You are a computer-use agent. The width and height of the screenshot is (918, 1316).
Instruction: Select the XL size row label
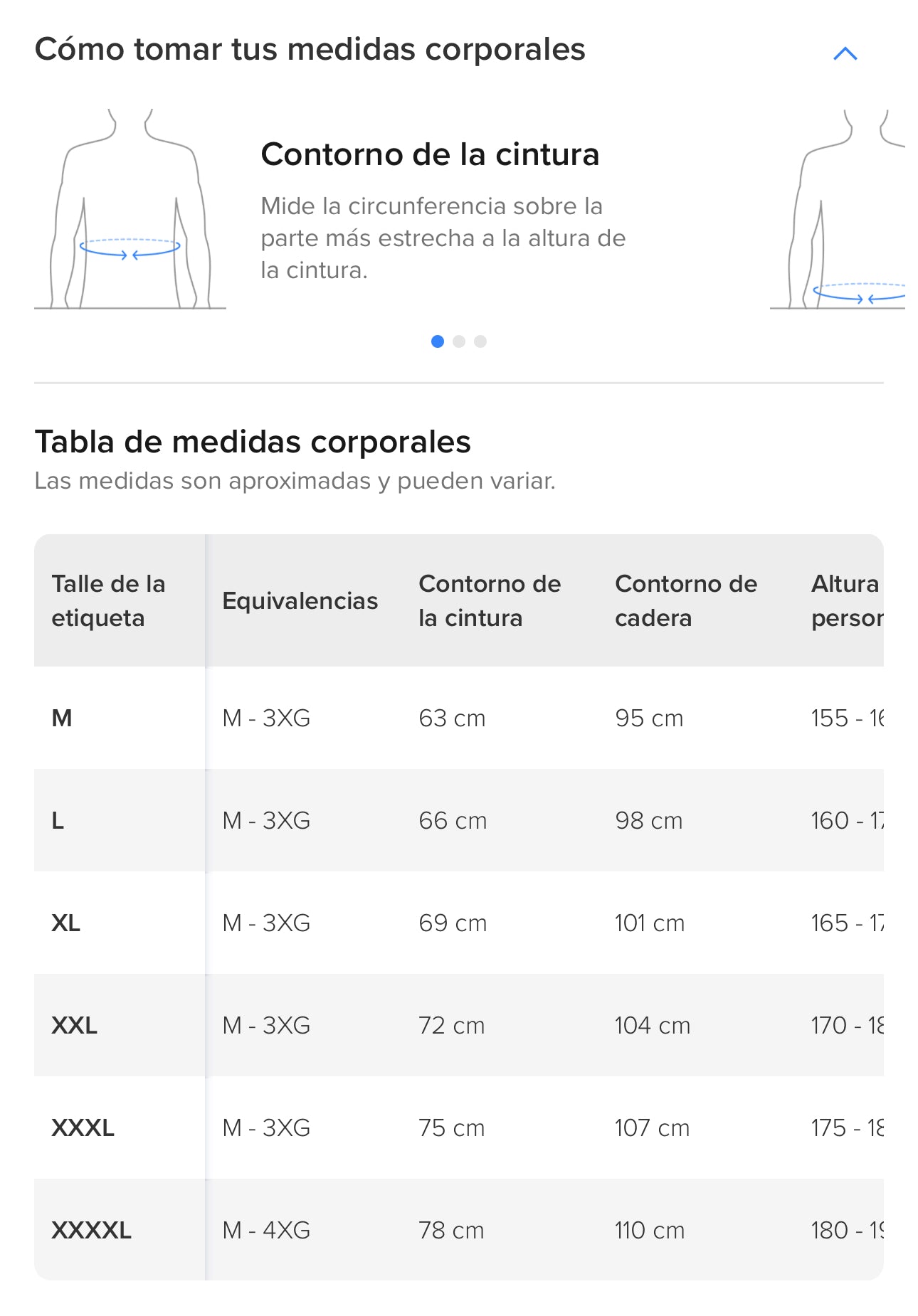click(x=65, y=923)
